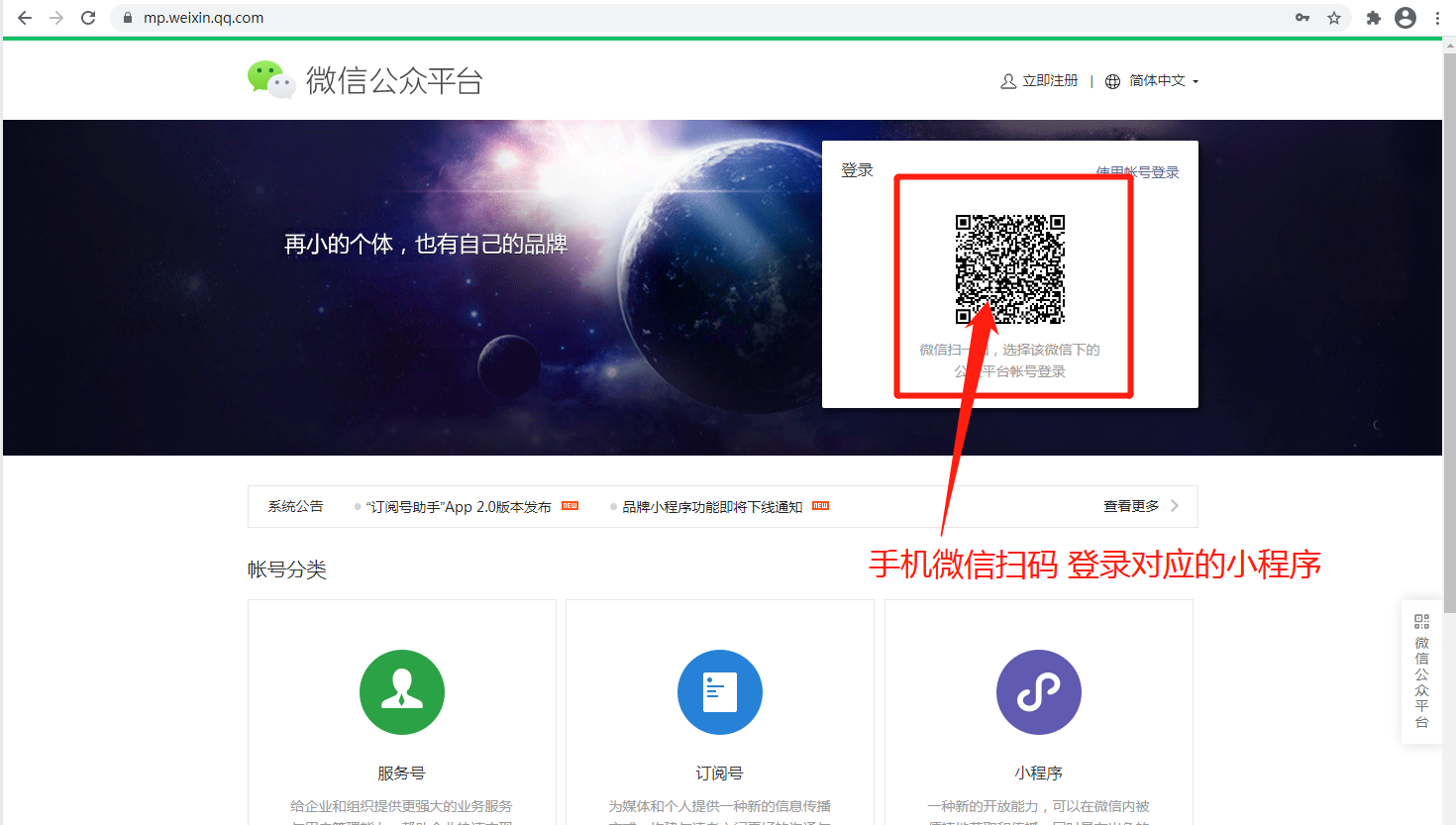
Task: Click 微信公众平台 header title
Action: pos(394,80)
